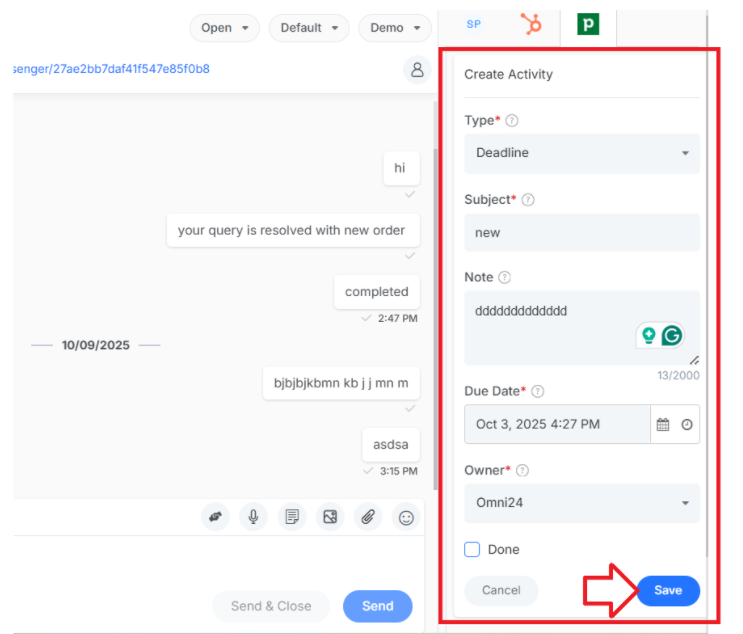
Task: Expand the Type dropdown showing Deadline
Action: pyautogui.click(x=582, y=153)
